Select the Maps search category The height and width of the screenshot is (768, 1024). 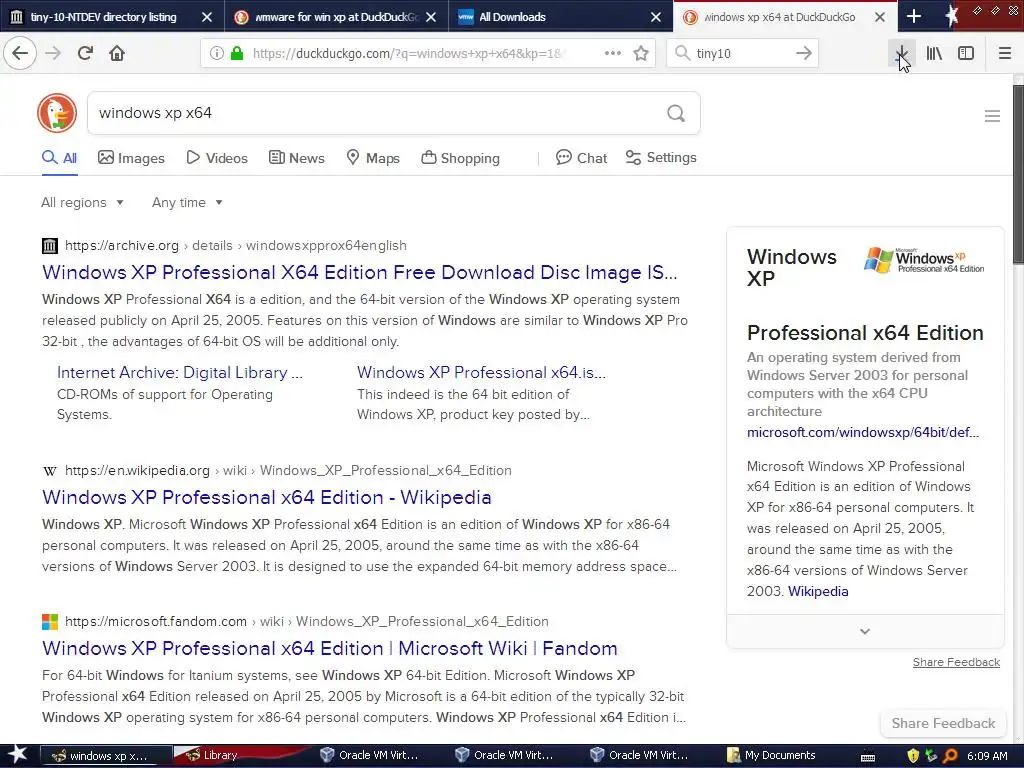(373, 158)
